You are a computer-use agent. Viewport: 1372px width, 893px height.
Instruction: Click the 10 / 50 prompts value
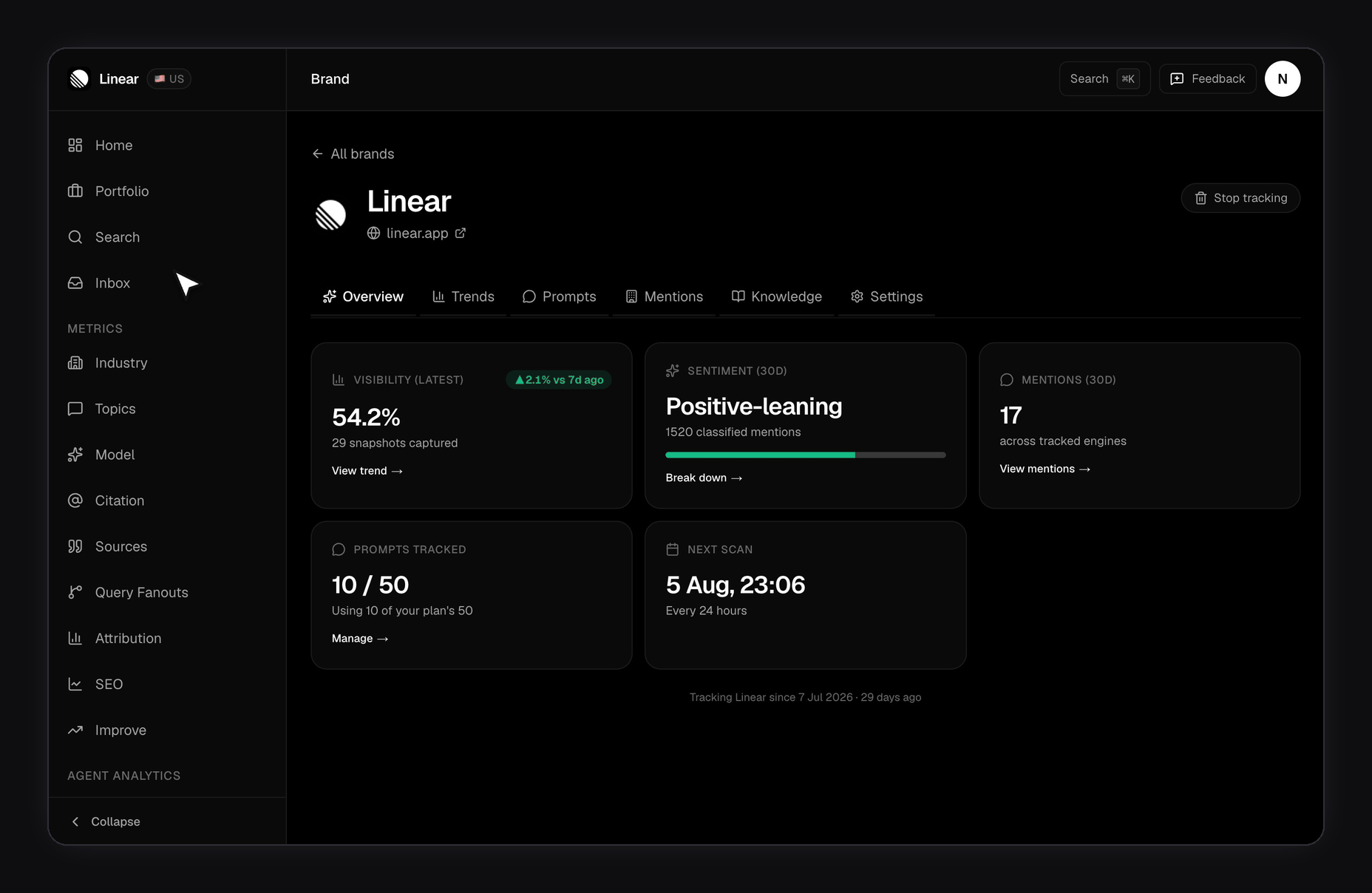pos(370,585)
